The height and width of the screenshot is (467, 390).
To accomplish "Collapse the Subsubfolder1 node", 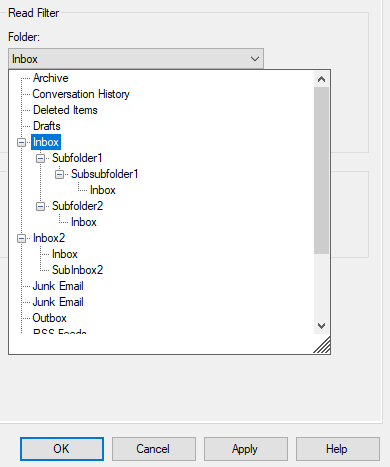I will [59, 174].
